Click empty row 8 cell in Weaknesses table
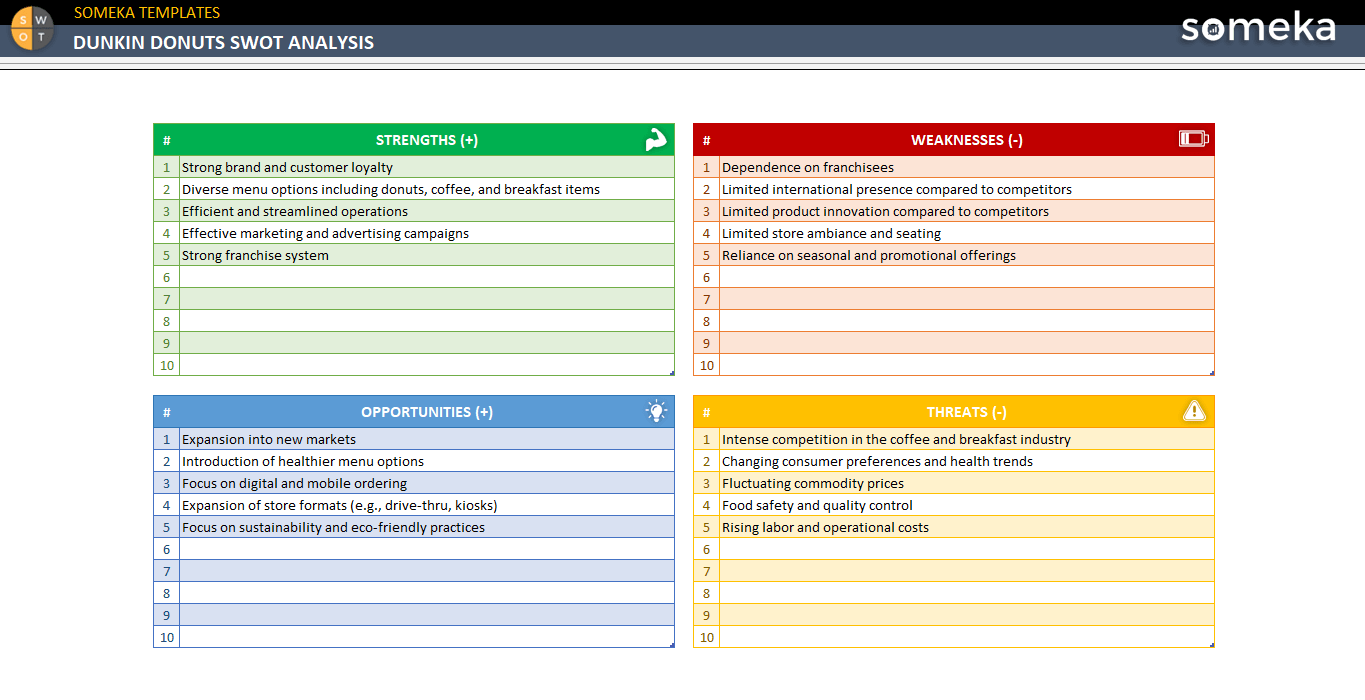 click(967, 321)
